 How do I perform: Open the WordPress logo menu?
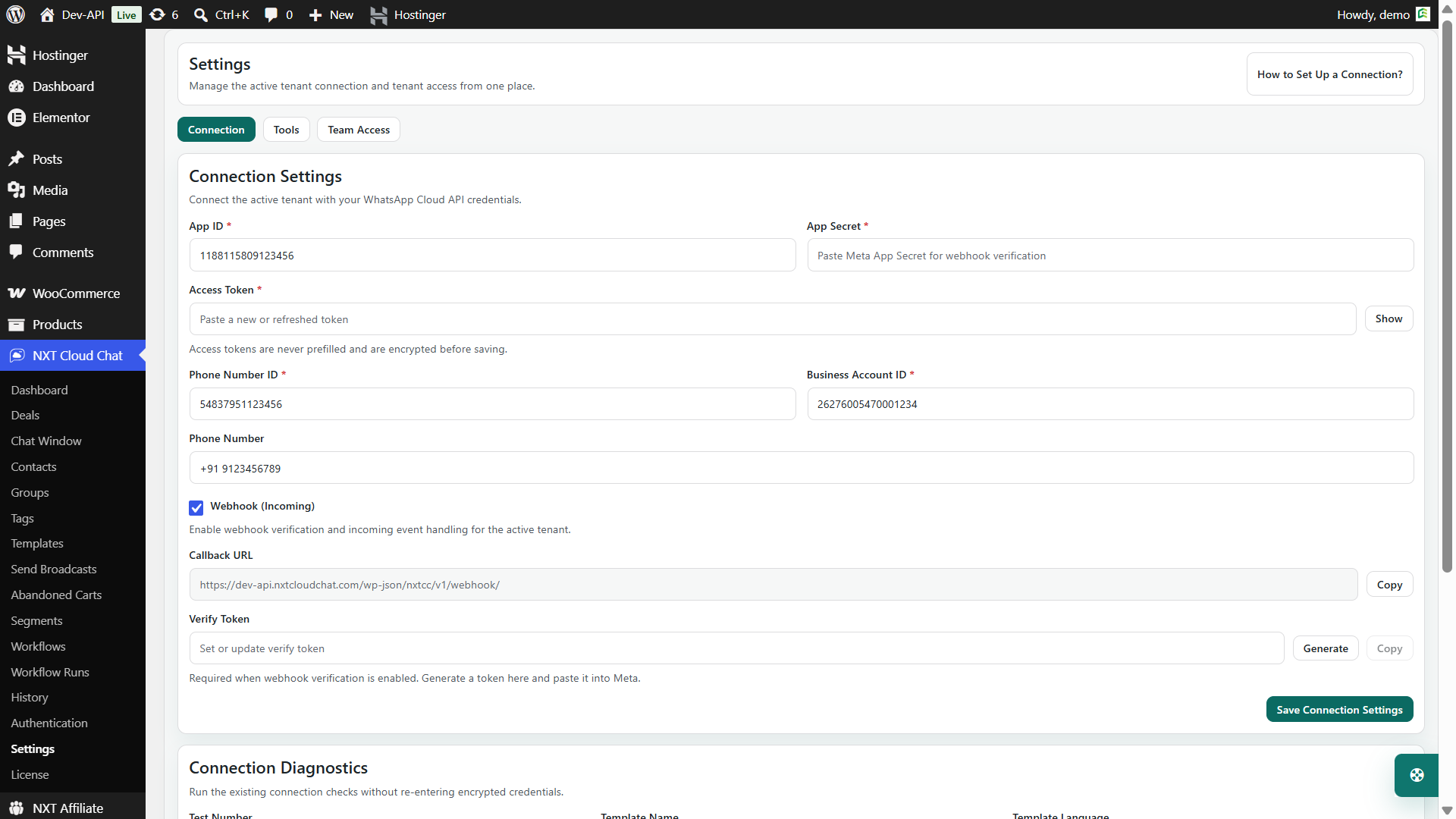[16, 14]
